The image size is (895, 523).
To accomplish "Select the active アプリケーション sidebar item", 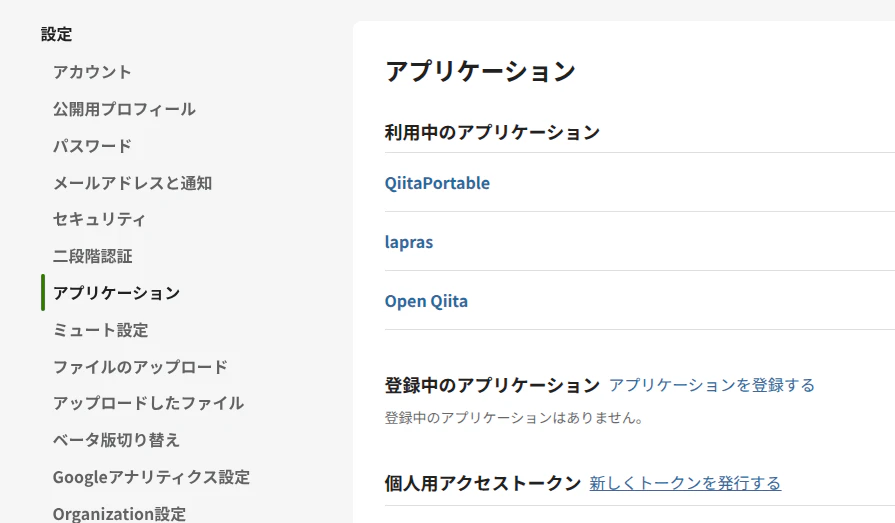I will coord(116,293).
